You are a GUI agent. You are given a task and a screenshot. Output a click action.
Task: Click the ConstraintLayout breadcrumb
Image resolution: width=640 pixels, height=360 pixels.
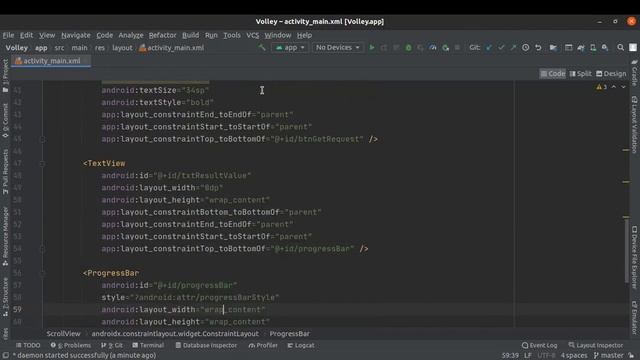pyautogui.click(x=175, y=333)
